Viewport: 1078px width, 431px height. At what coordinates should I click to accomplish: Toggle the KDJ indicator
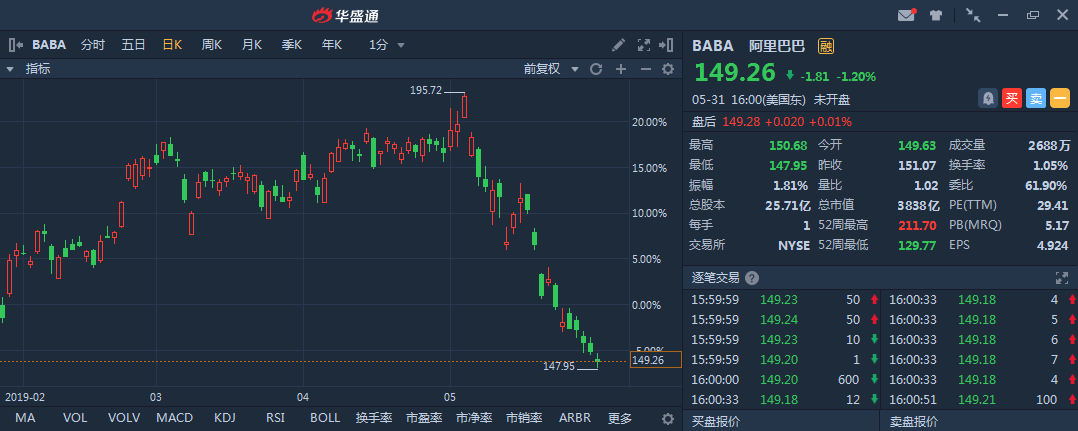coord(225,418)
